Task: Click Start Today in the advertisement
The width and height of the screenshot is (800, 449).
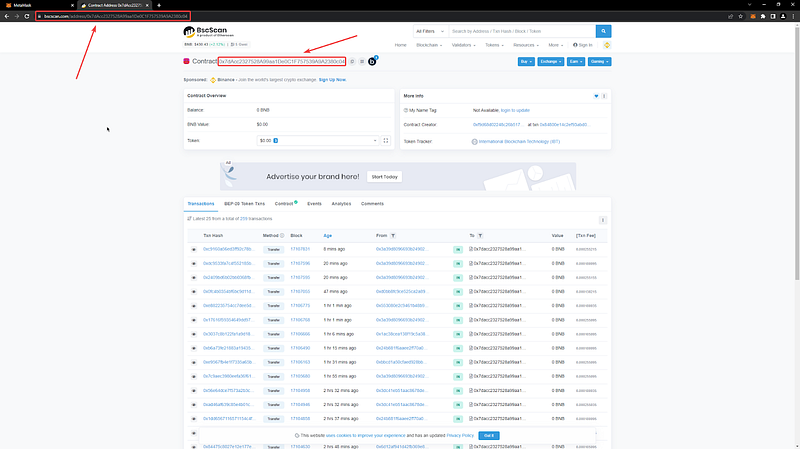Action: 384,177
